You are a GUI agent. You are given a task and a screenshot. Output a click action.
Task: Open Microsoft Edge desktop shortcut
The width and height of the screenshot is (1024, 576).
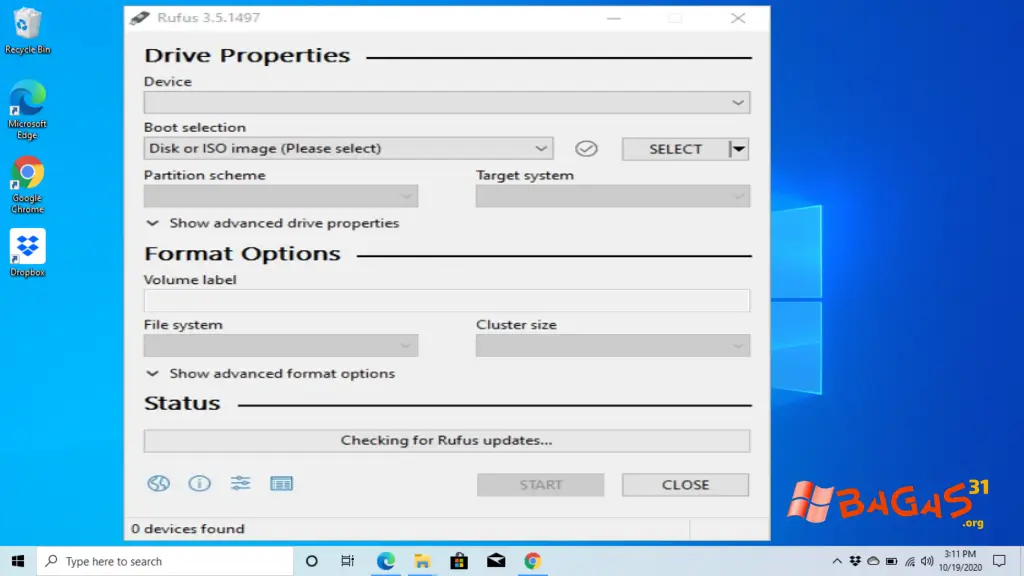click(x=27, y=110)
